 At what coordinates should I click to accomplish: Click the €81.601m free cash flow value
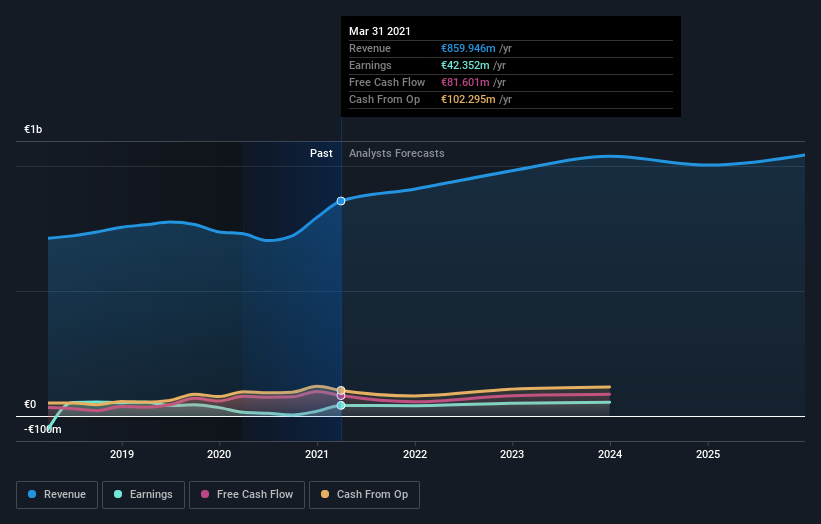pos(465,82)
